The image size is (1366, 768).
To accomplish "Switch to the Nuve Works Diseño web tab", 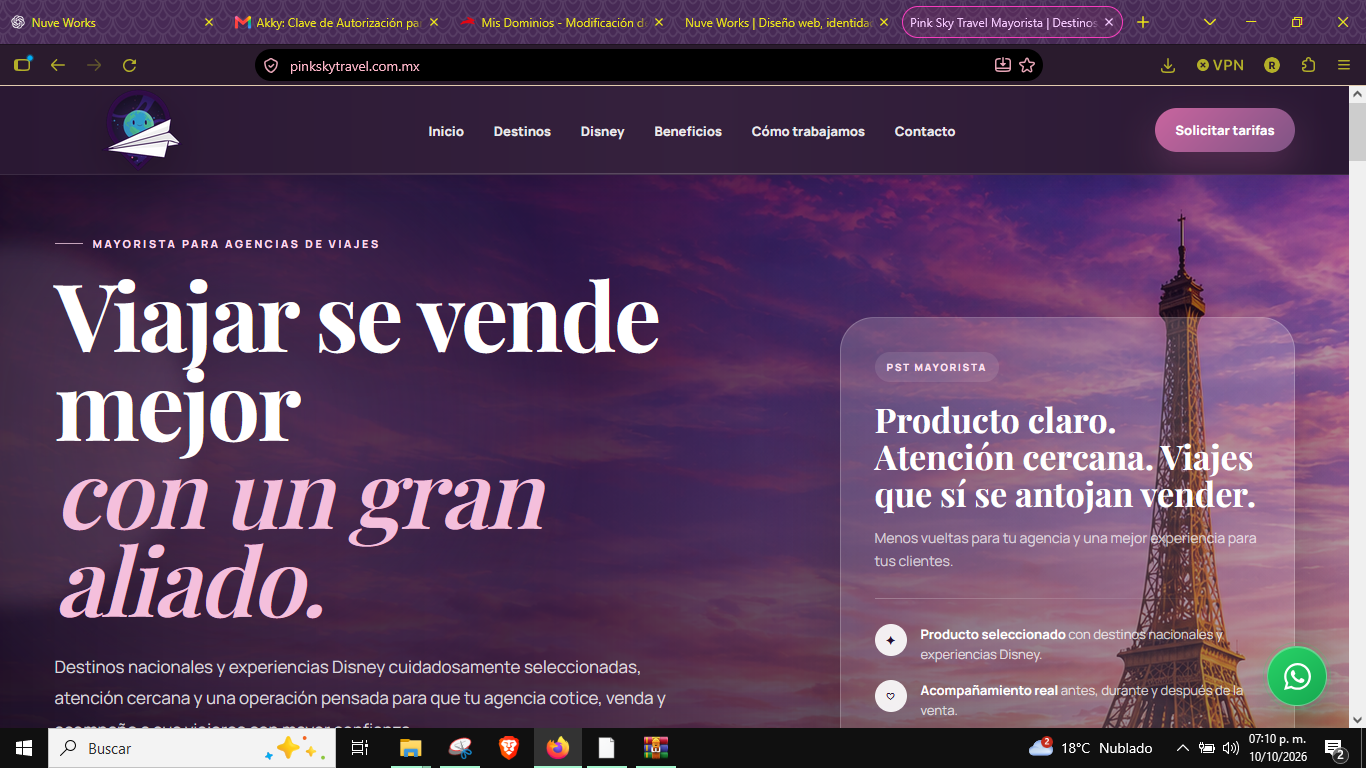I will [786, 22].
